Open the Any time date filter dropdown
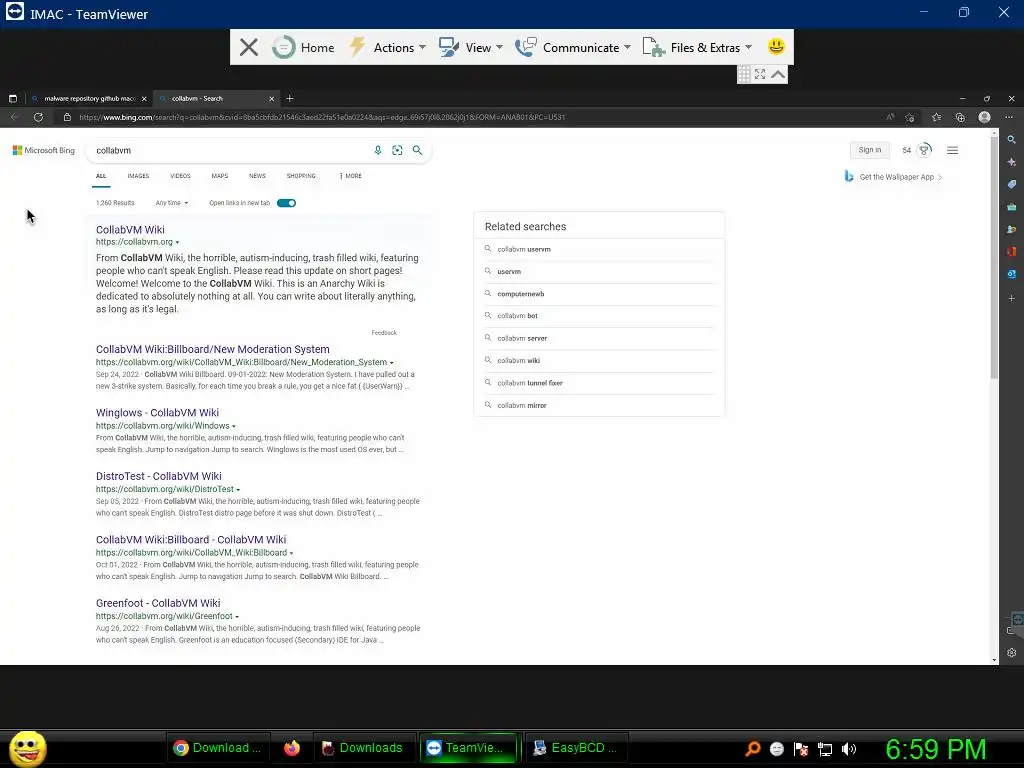Viewport: 1024px width, 768px height. tap(172, 203)
